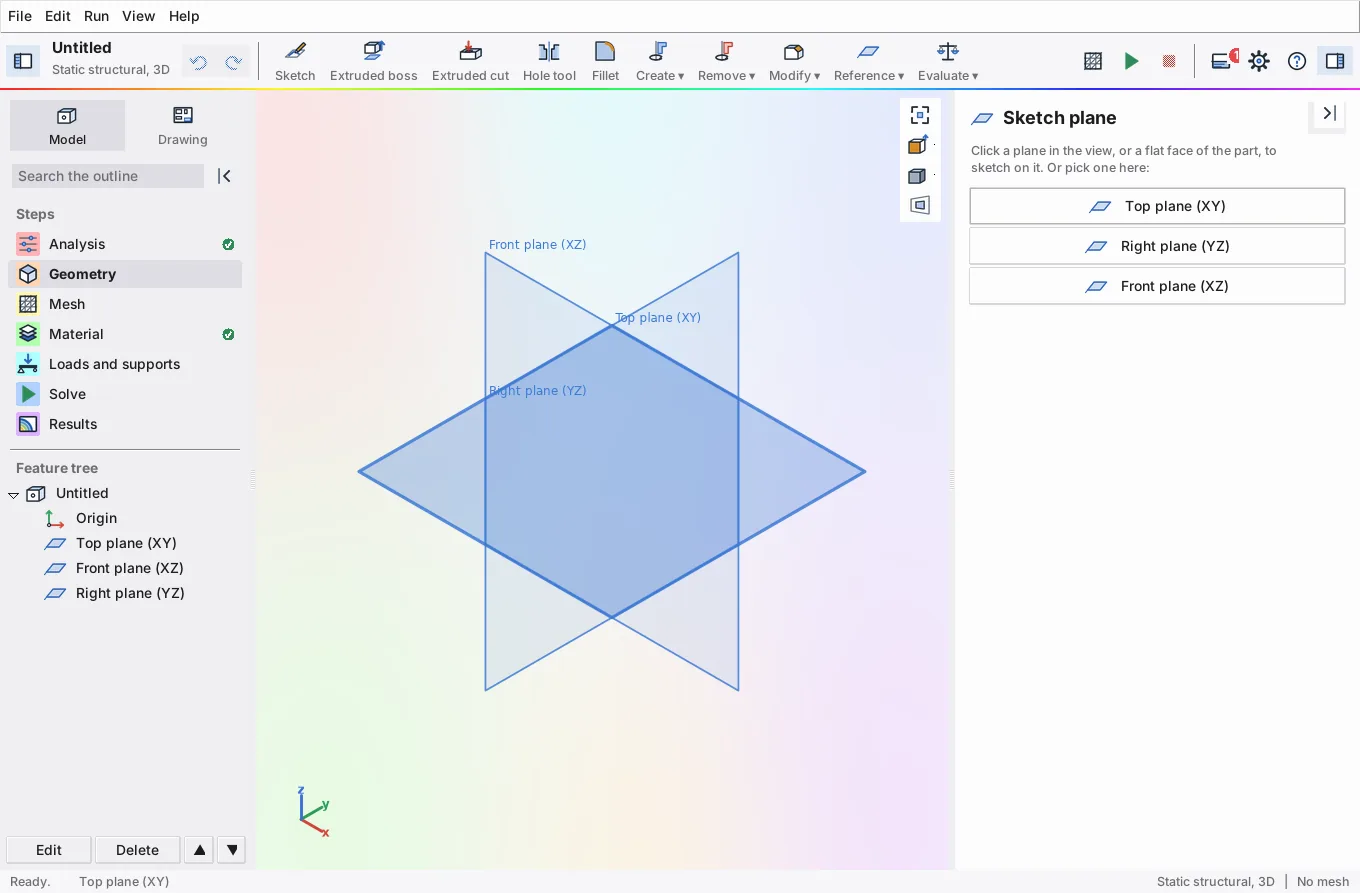Open the Reference dropdown menu
1360x893 pixels.
(869, 61)
